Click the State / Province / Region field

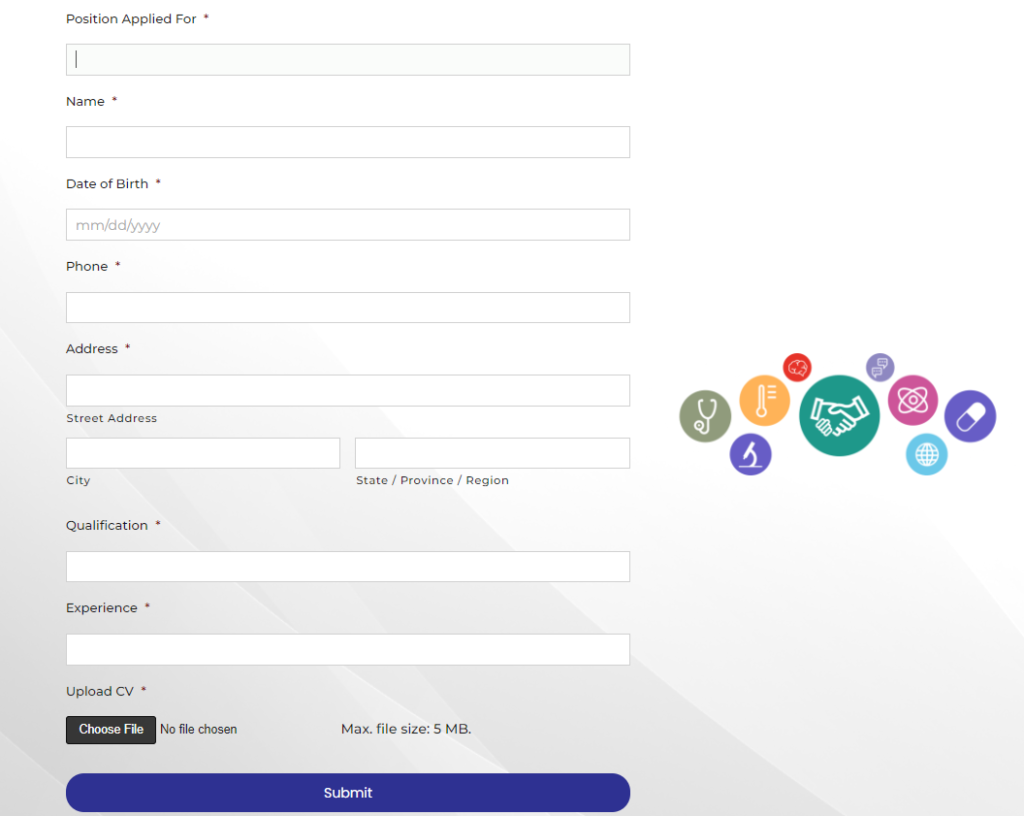[492, 453]
